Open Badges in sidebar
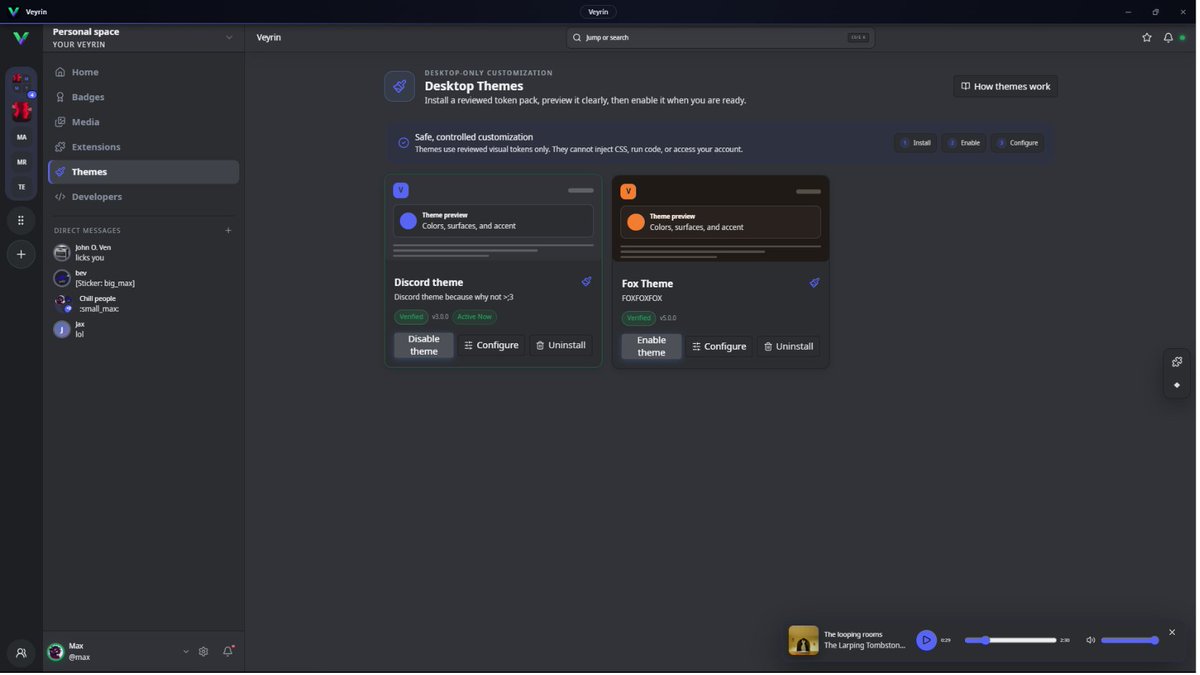This screenshot has height=675, width=1200. click(143, 97)
